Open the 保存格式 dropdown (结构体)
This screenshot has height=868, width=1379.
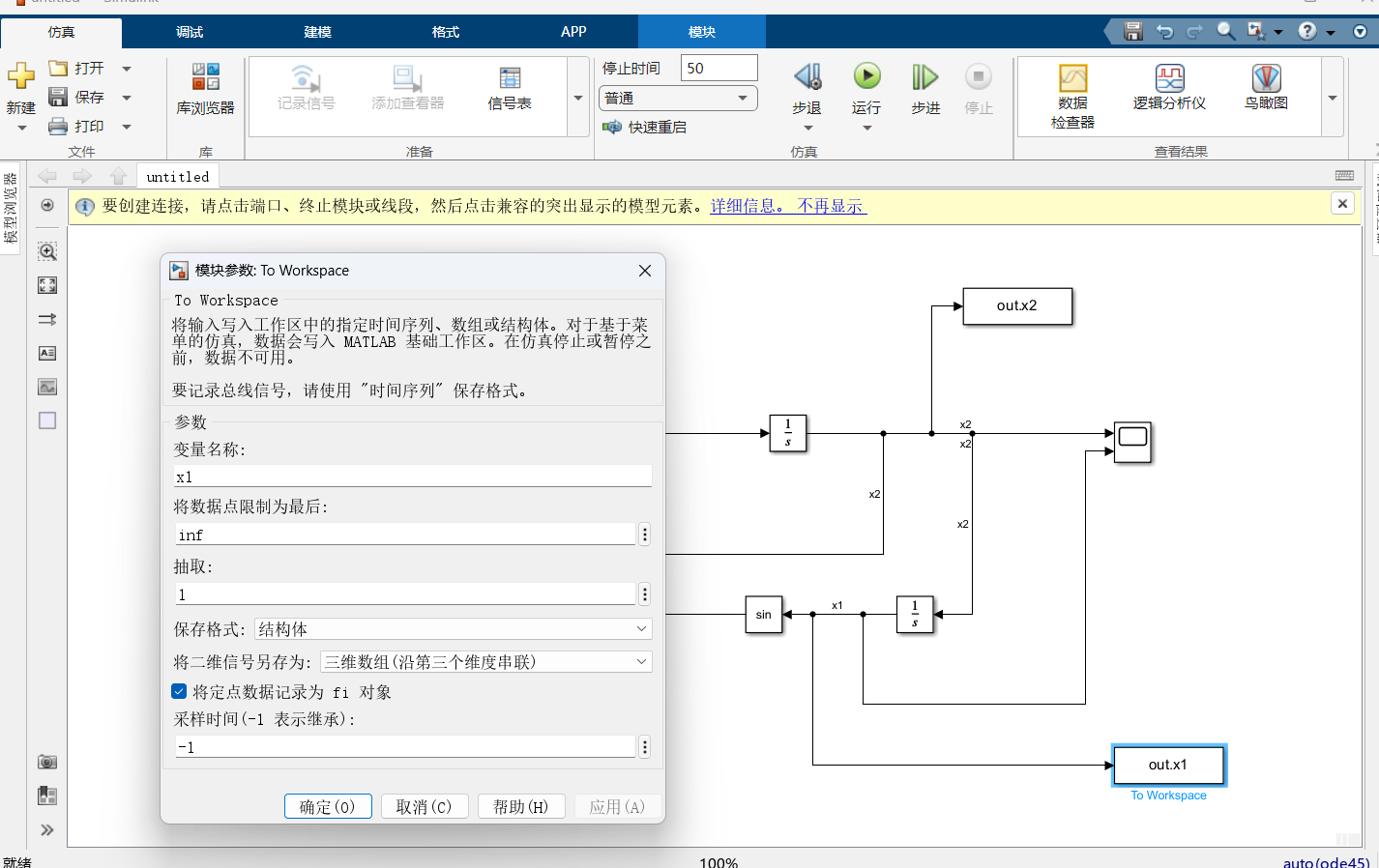pyautogui.click(x=454, y=629)
